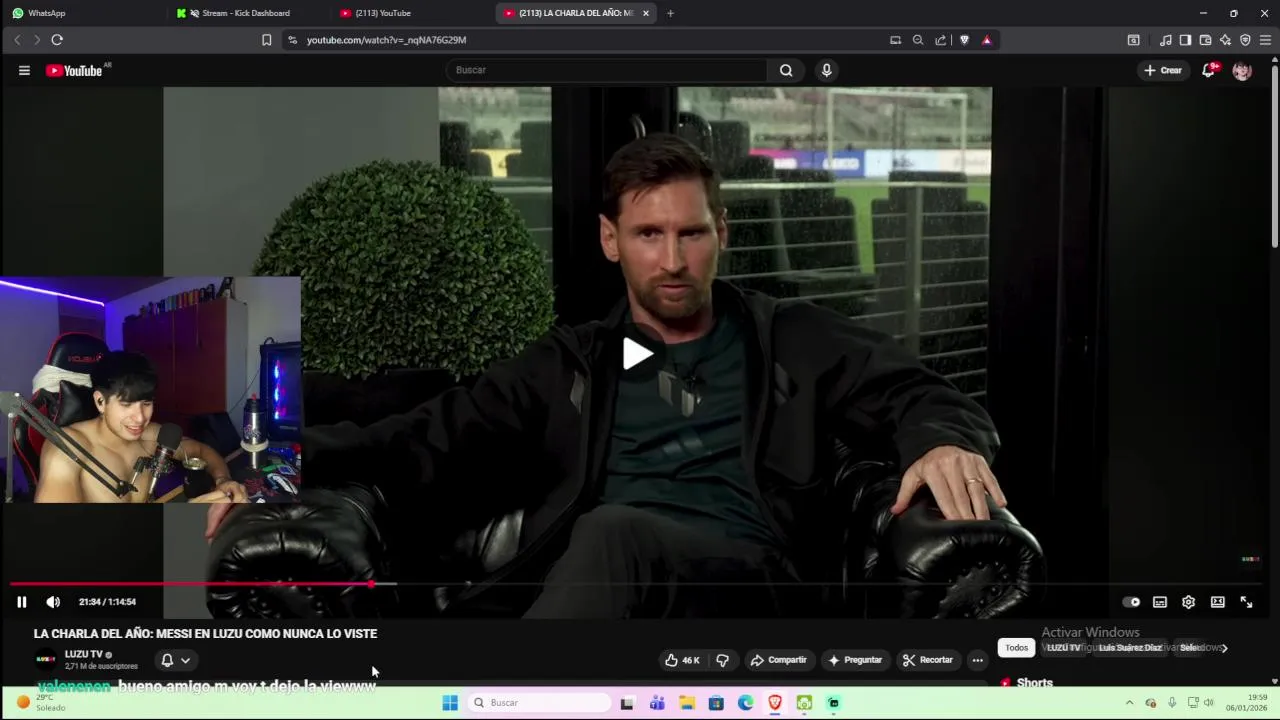This screenshot has height=720, width=1280.
Task: Open the Leo AI sparkle icon
Action: 1225,40
